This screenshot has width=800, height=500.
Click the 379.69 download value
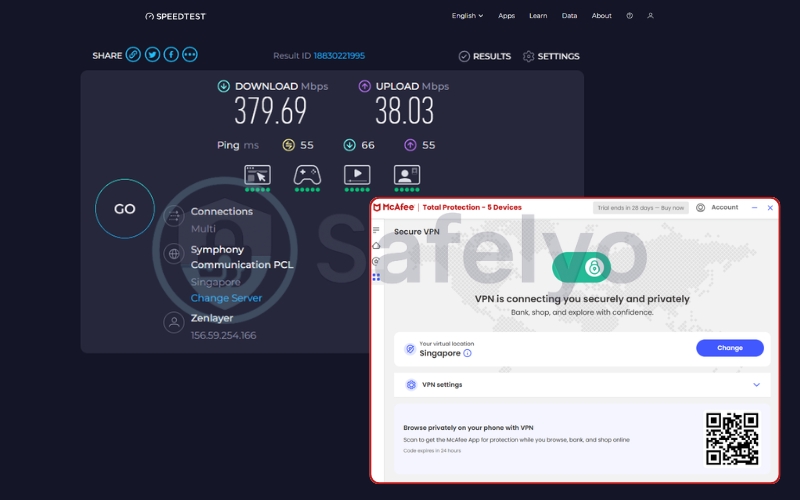(x=270, y=111)
